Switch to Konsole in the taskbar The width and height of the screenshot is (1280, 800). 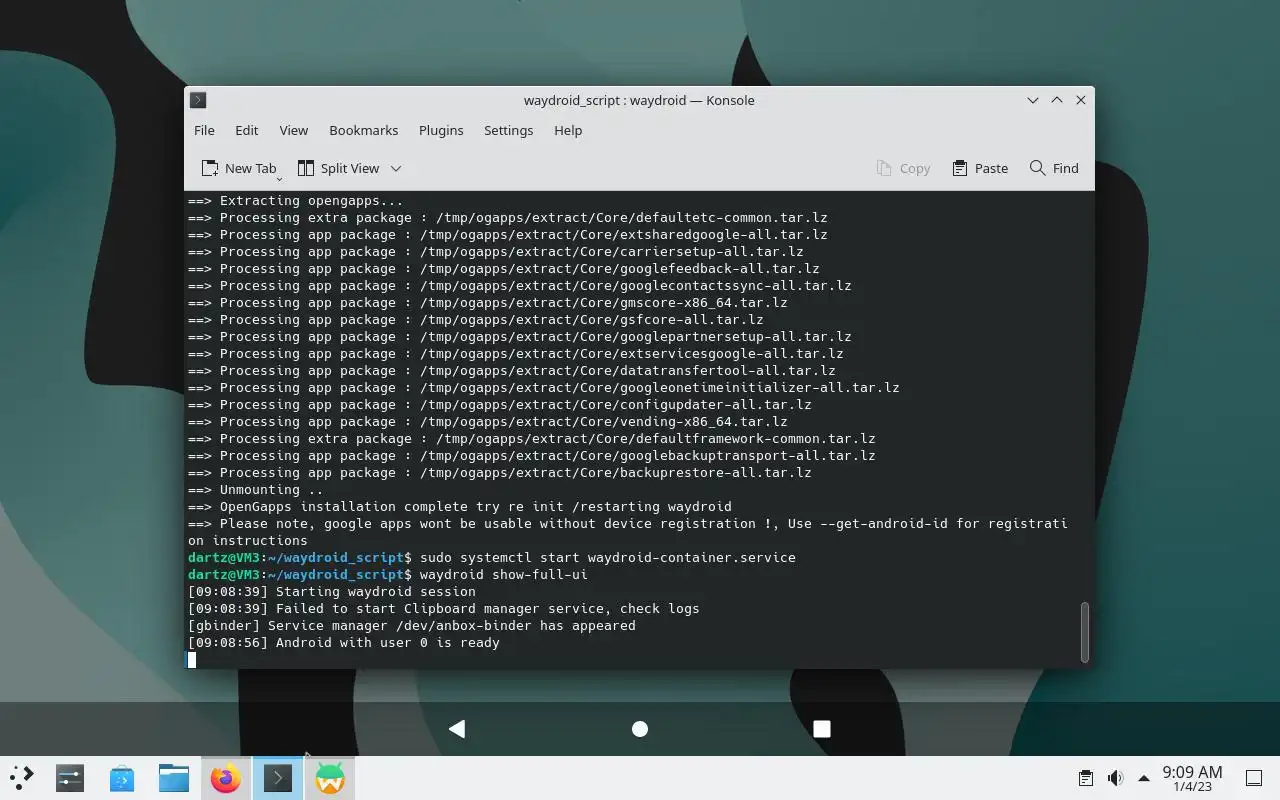[277, 777]
